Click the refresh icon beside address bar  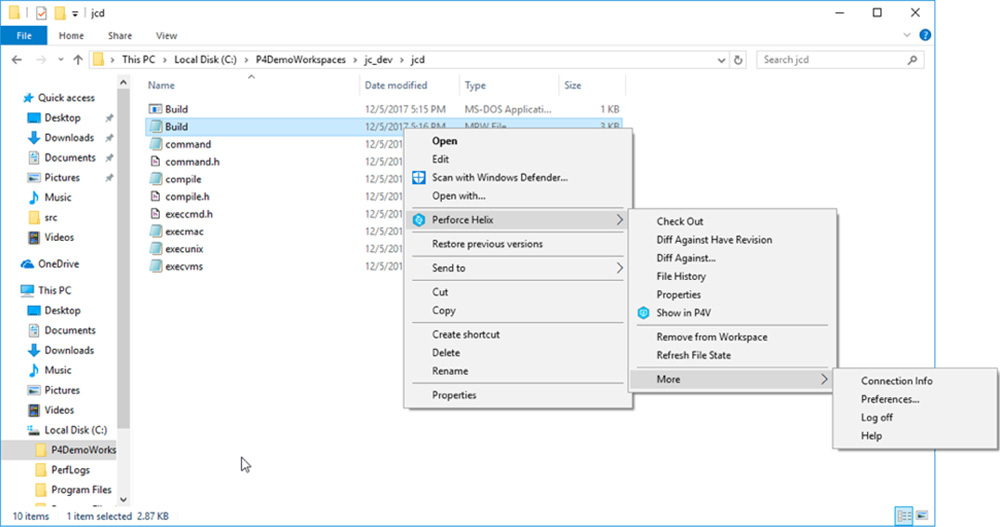739,60
